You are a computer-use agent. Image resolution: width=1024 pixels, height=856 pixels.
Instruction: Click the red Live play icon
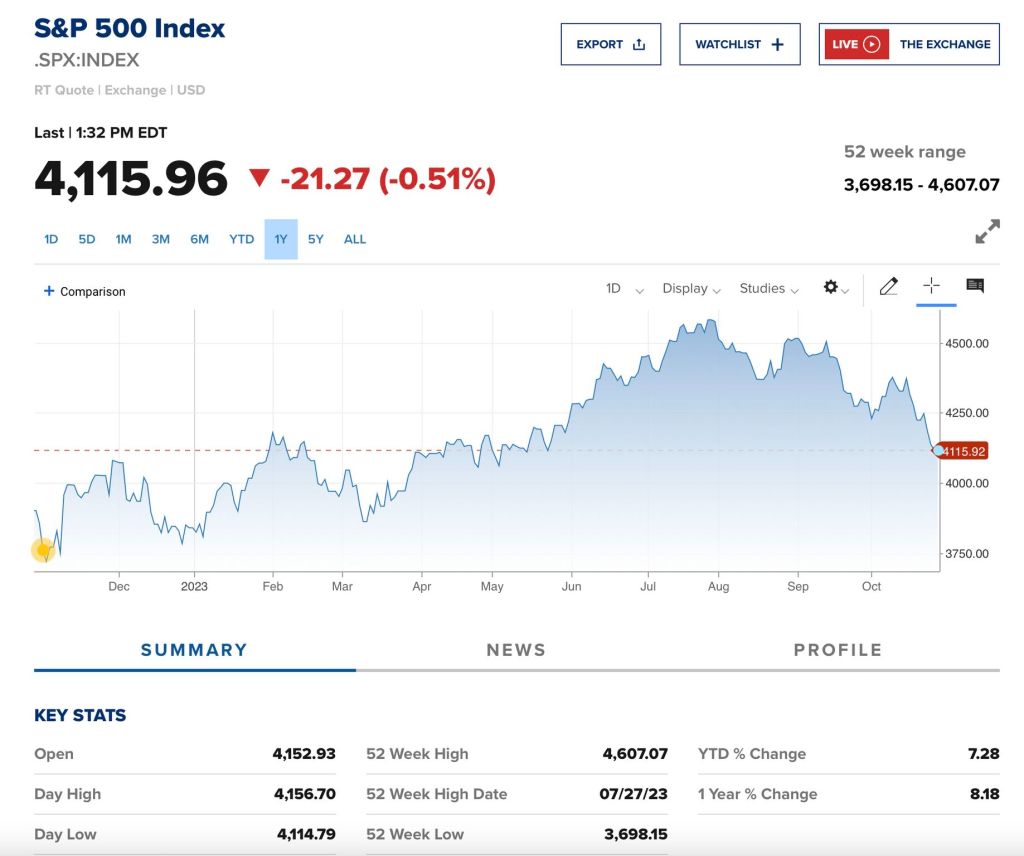[x=871, y=44]
